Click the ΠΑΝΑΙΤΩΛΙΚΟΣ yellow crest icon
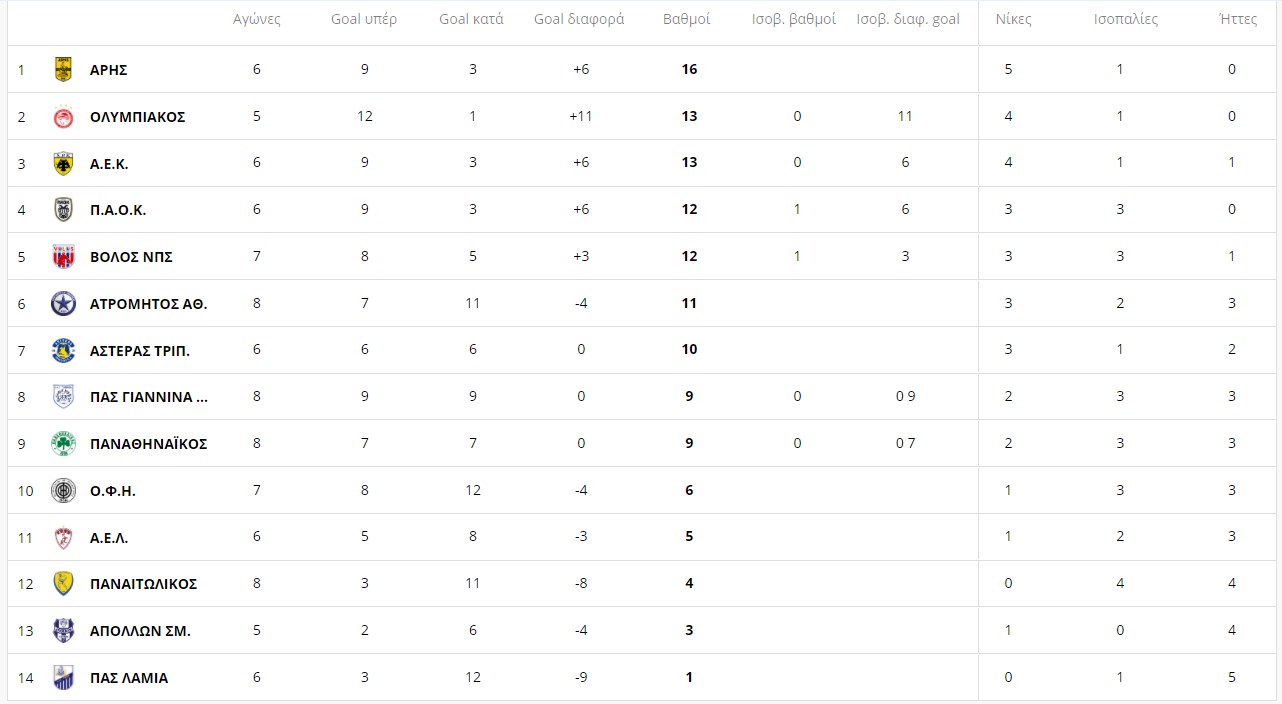 coord(63,583)
